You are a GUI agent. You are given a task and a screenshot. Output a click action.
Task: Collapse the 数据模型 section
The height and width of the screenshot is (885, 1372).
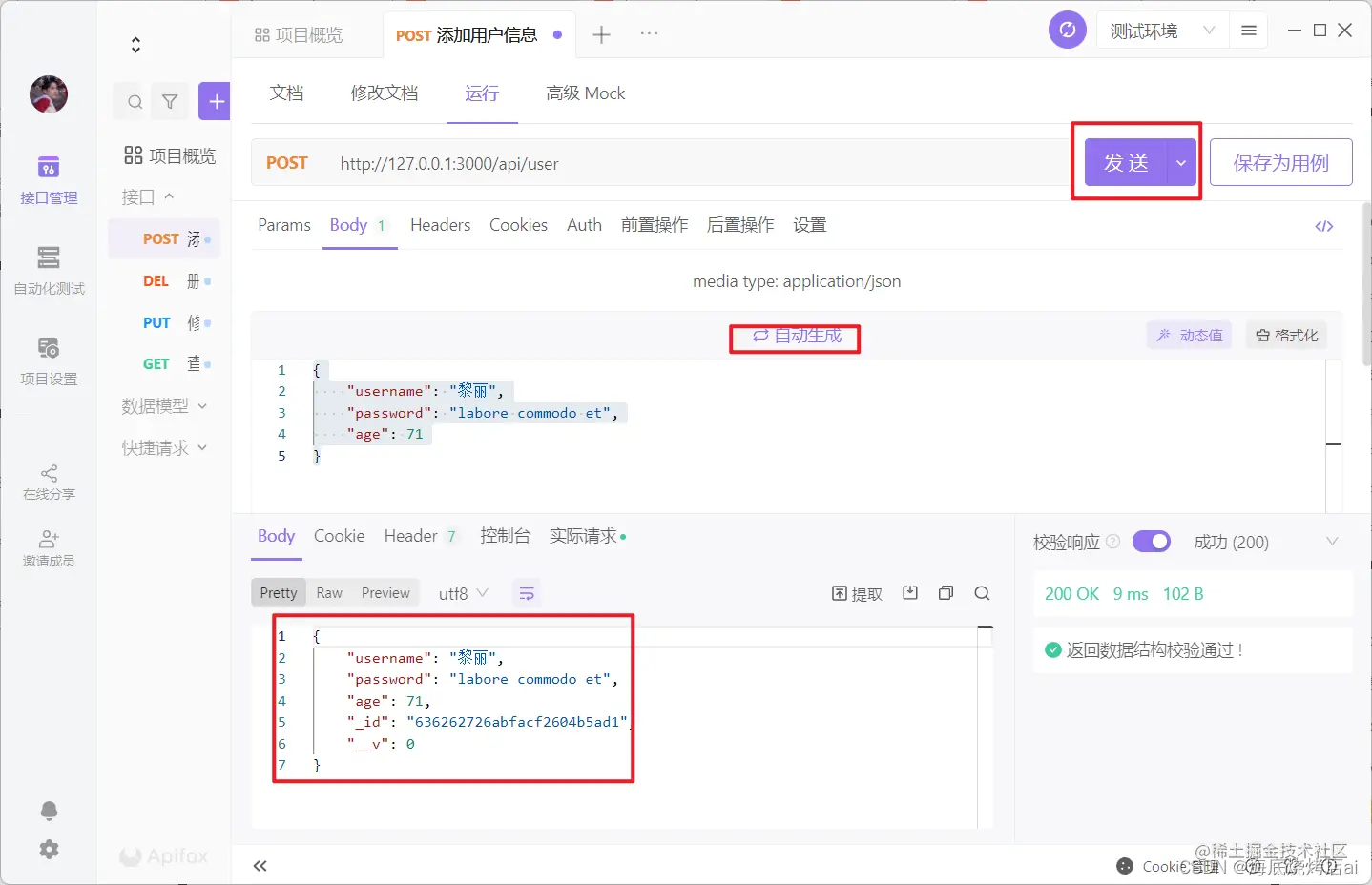(162, 405)
